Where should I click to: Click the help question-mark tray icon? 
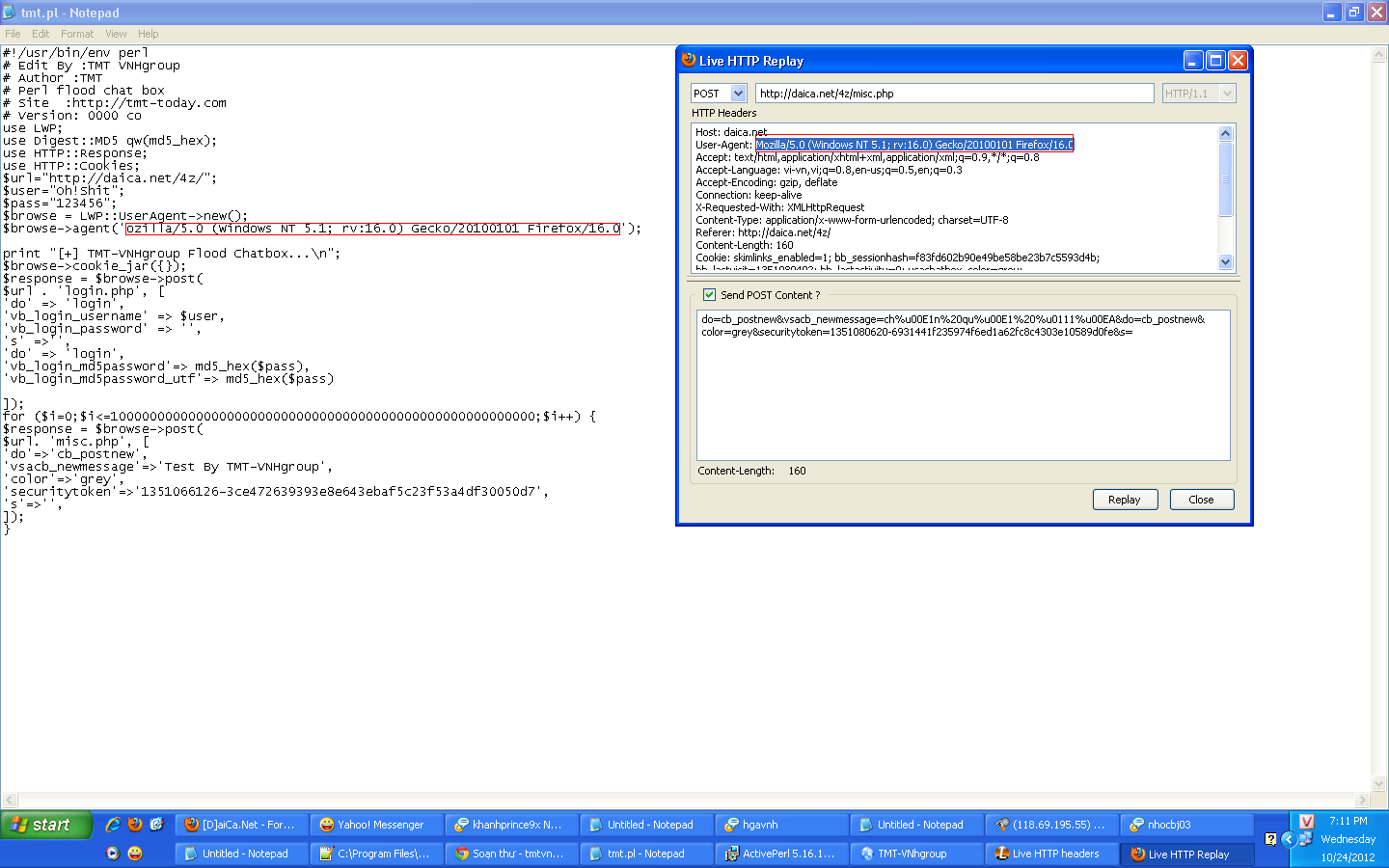(x=1271, y=839)
